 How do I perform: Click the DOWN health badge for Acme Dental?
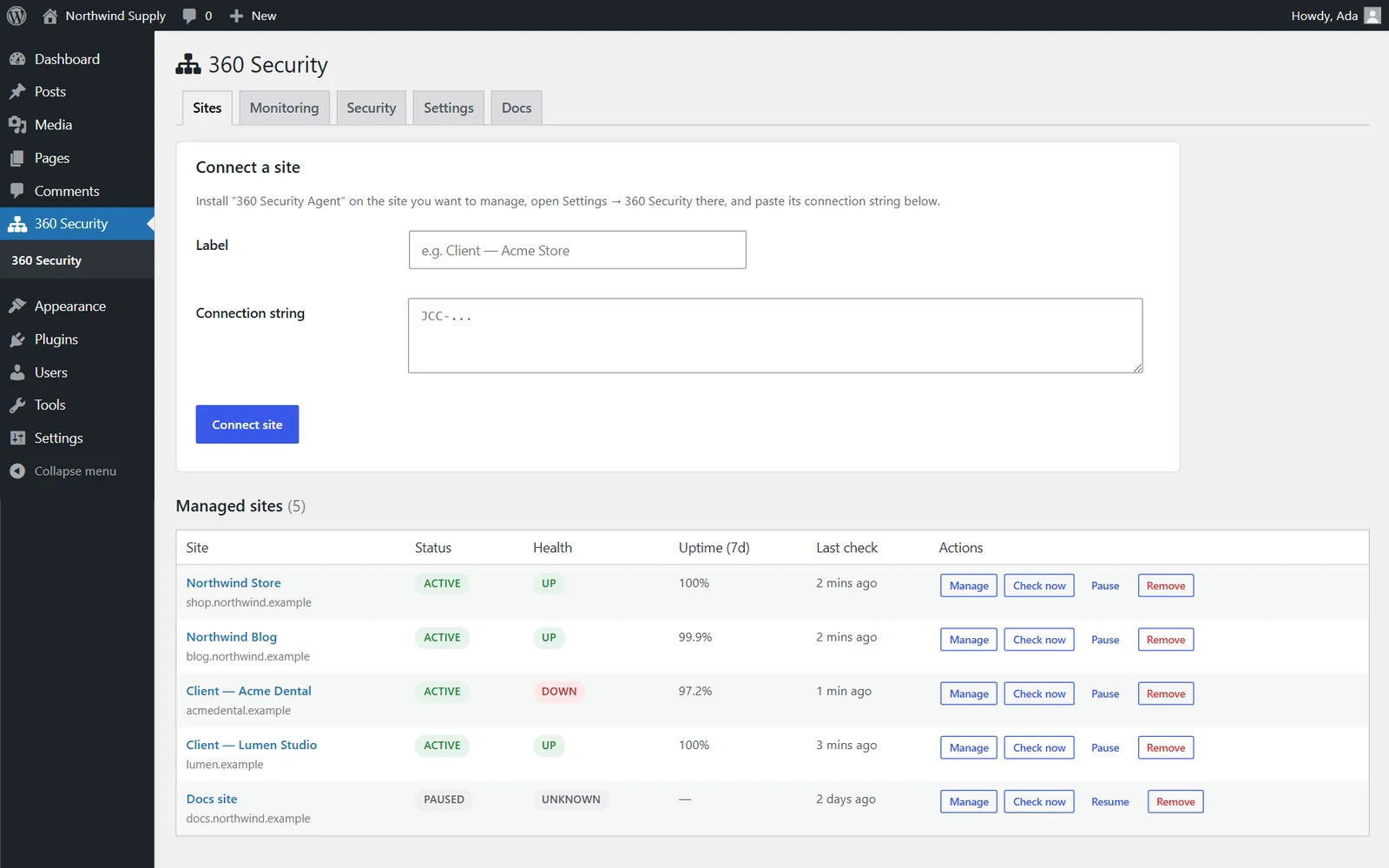click(x=559, y=692)
